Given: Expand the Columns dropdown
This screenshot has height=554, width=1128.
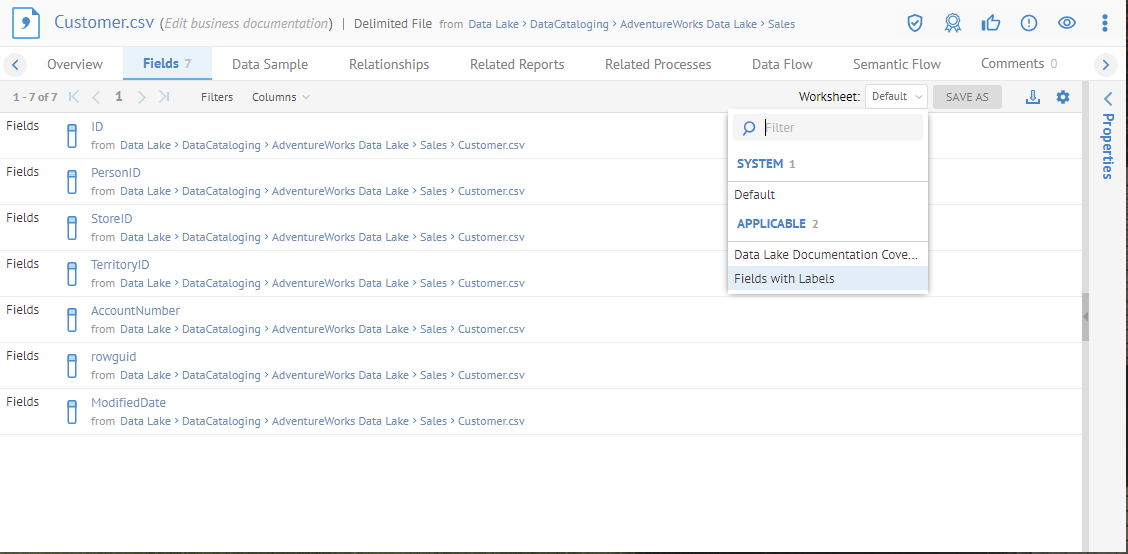Looking at the screenshot, I should click(x=281, y=97).
